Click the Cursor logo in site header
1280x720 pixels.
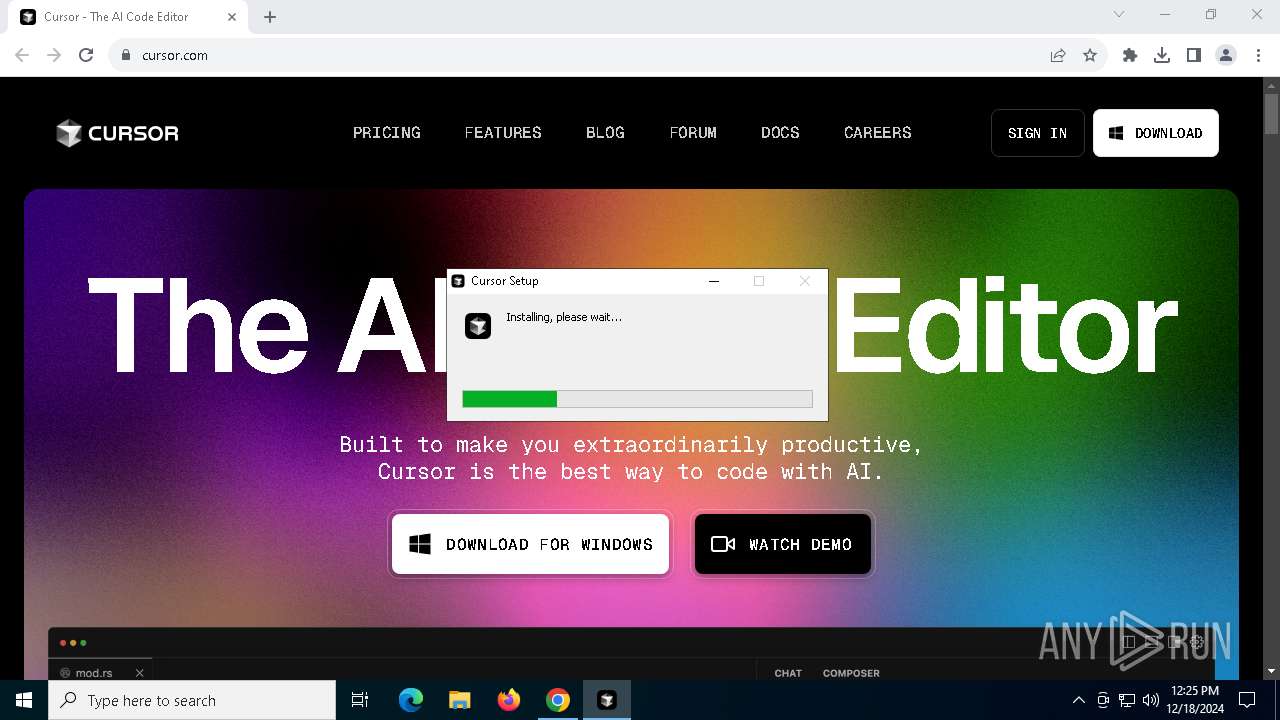tap(117, 133)
